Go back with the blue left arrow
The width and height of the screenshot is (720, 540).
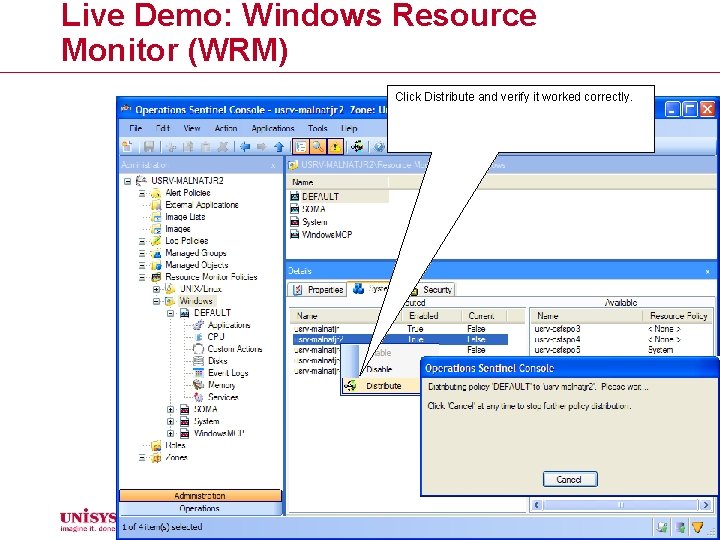pyautogui.click(x=245, y=147)
